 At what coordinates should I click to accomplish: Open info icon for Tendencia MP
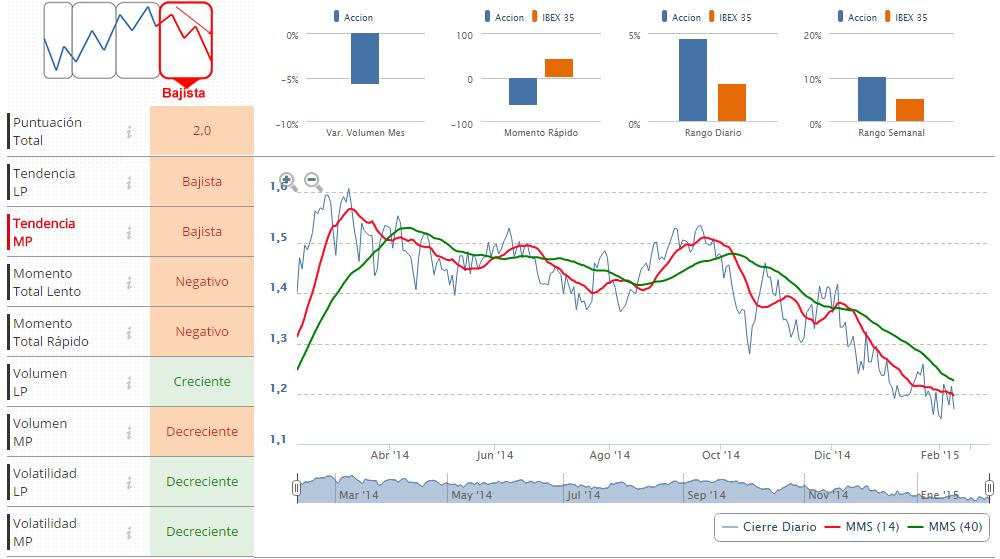(129, 233)
